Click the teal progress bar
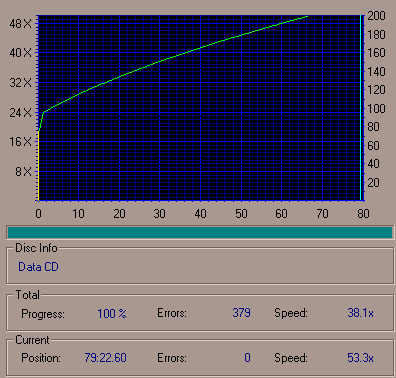Screen dimensions: 396x378 [200, 232]
